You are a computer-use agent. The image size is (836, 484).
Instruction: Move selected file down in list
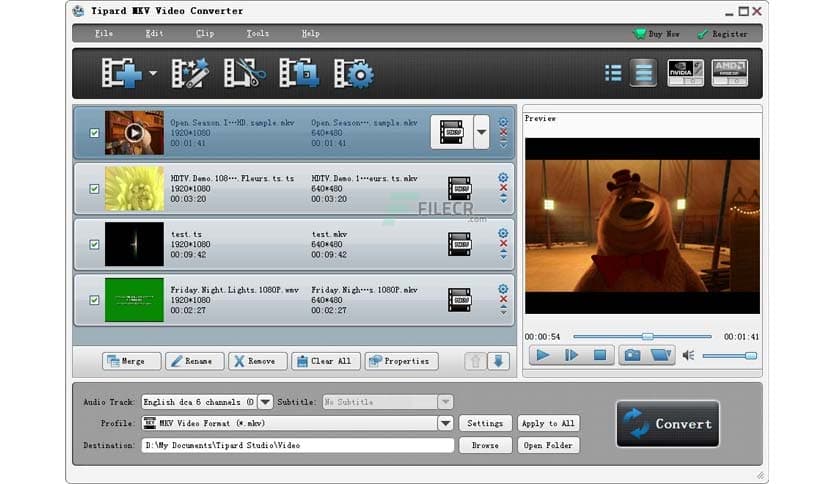pyautogui.click(x=498, y=361)
